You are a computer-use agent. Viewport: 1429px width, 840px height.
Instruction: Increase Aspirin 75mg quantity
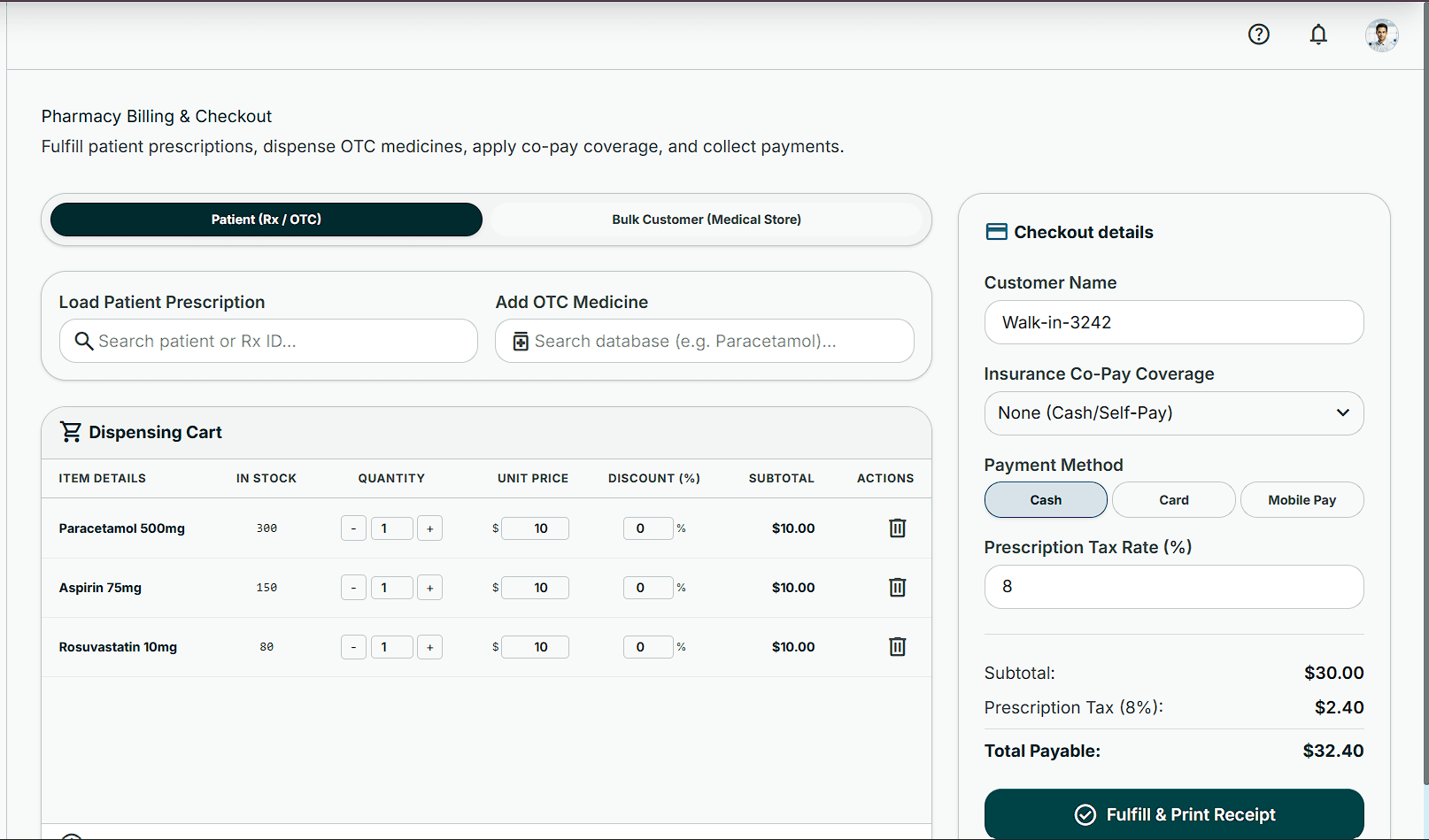click(x=429, y=588)
